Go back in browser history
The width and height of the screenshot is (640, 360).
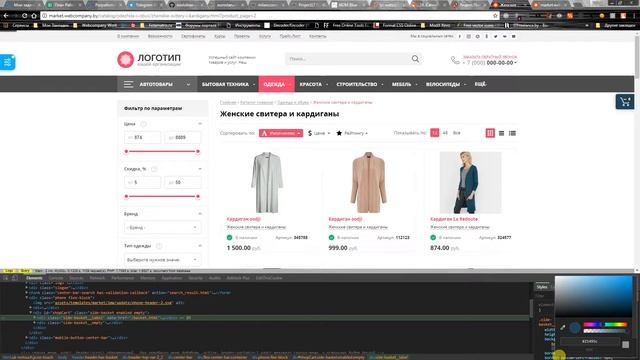click(x=6, y=16)
